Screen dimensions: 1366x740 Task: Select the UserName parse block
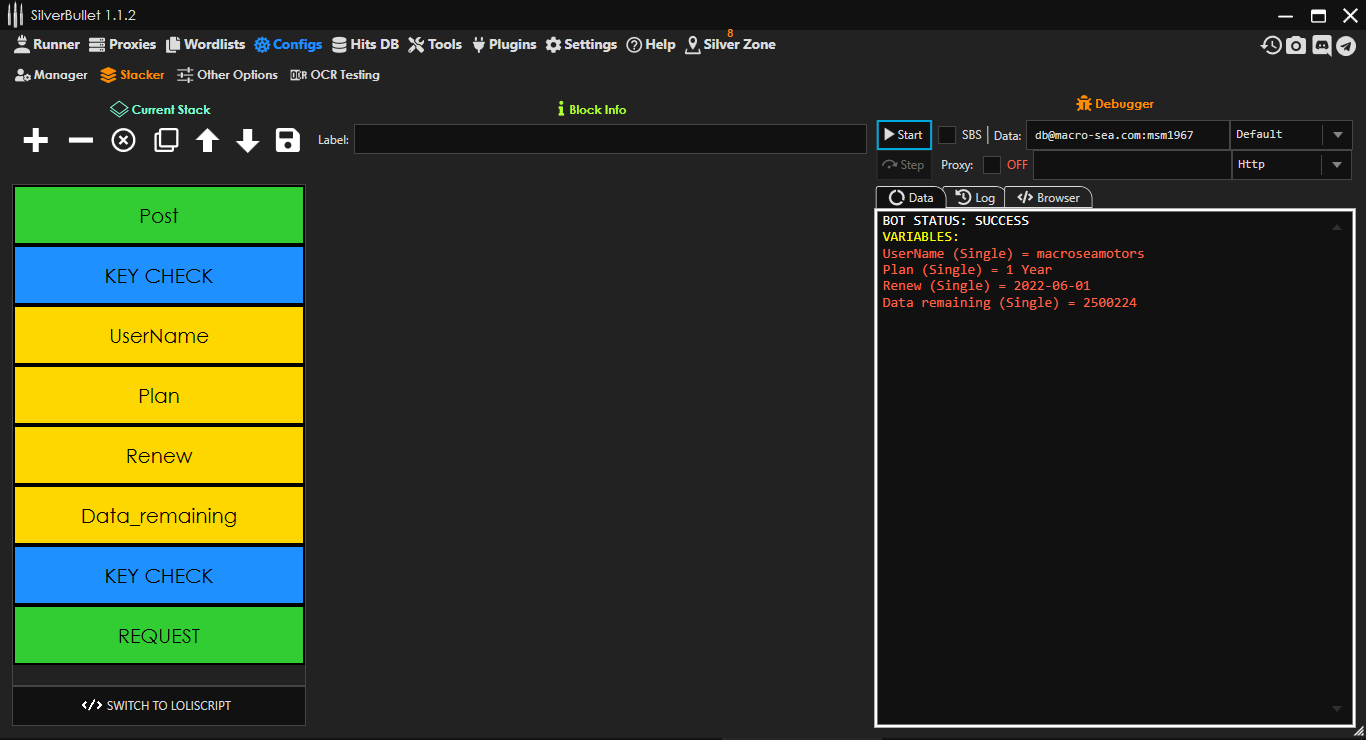(x=159, y=336)
